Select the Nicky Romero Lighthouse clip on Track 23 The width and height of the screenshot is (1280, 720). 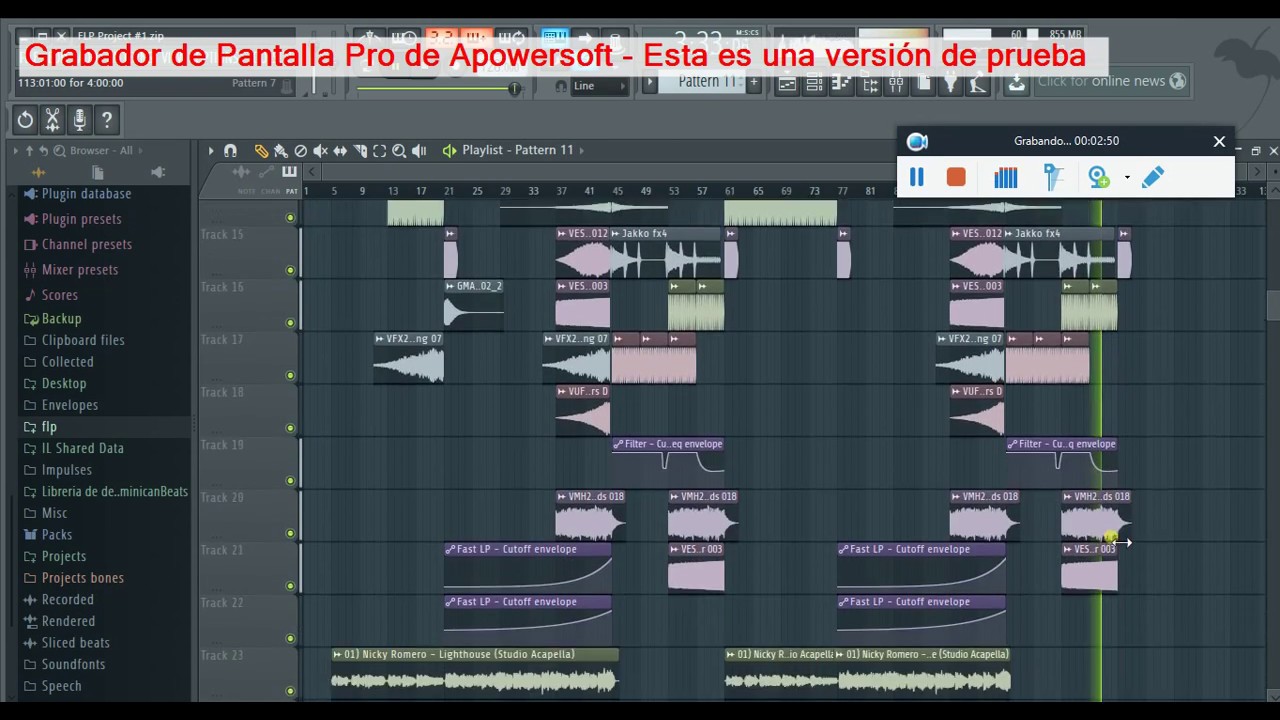(x=475, y=672)
